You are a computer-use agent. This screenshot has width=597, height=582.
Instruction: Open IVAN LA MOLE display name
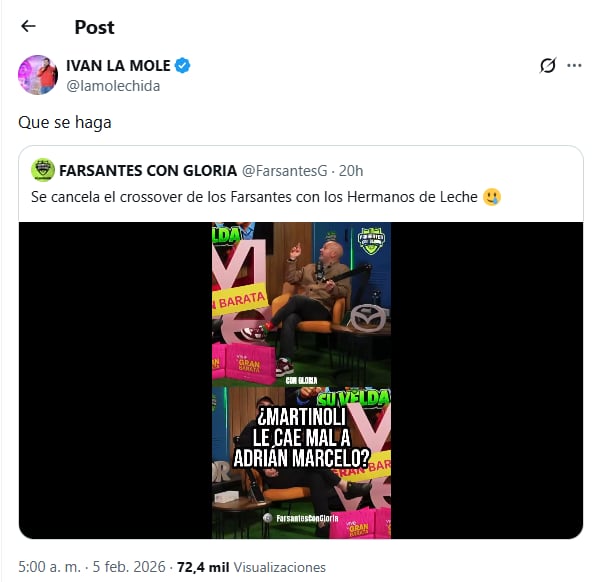(118, 65)
